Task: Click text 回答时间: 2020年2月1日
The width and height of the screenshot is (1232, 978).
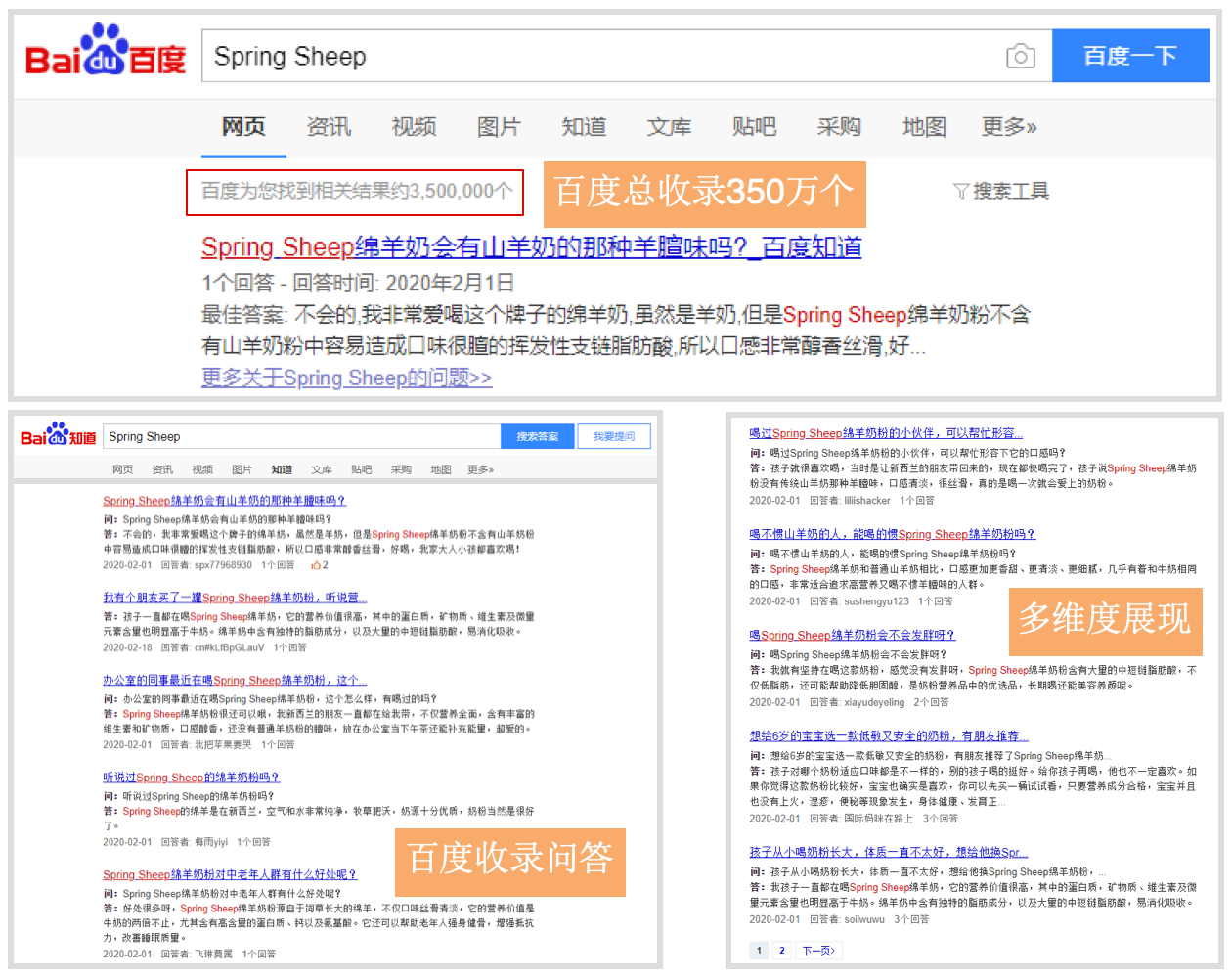Action: (x=404, y=284)
